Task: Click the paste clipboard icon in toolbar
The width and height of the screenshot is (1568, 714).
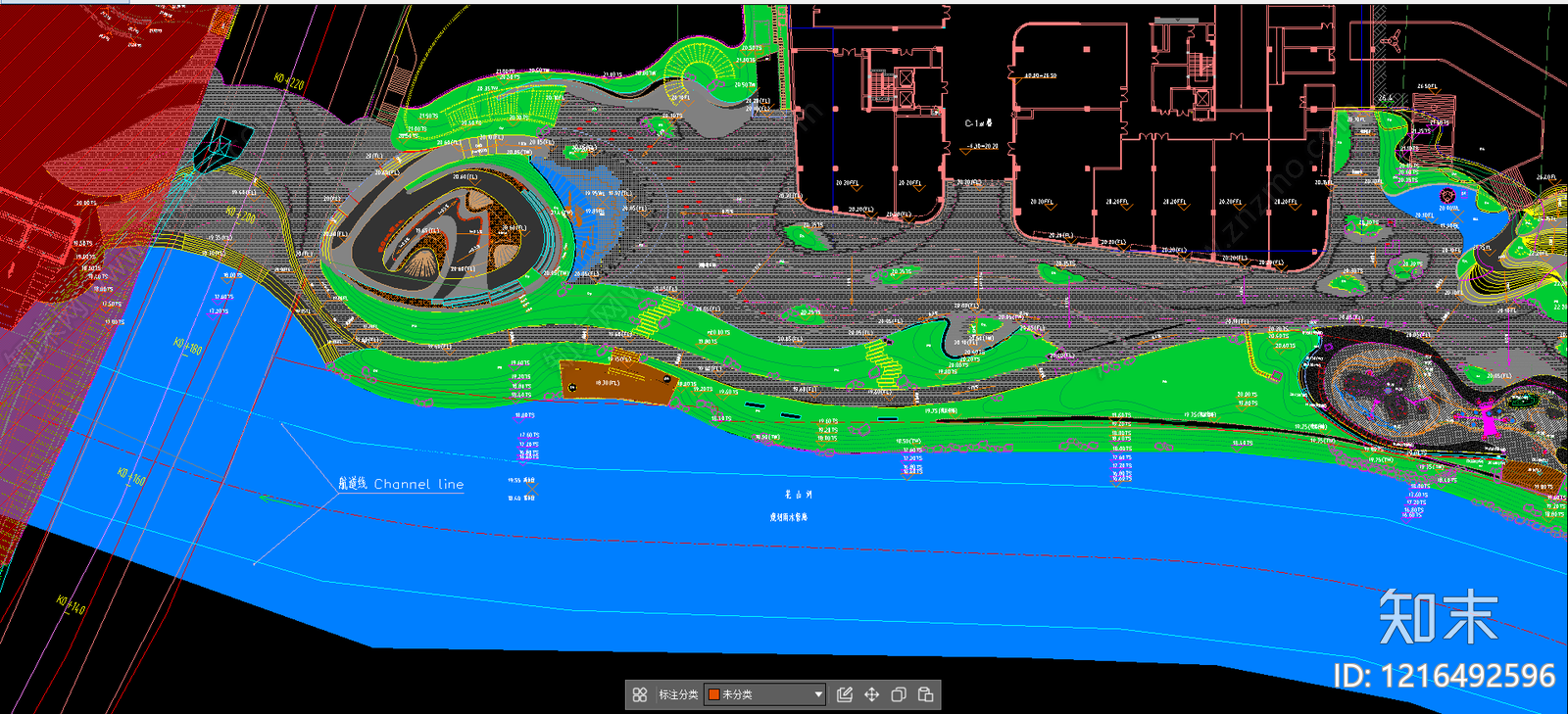Action: tap(925, 694)
